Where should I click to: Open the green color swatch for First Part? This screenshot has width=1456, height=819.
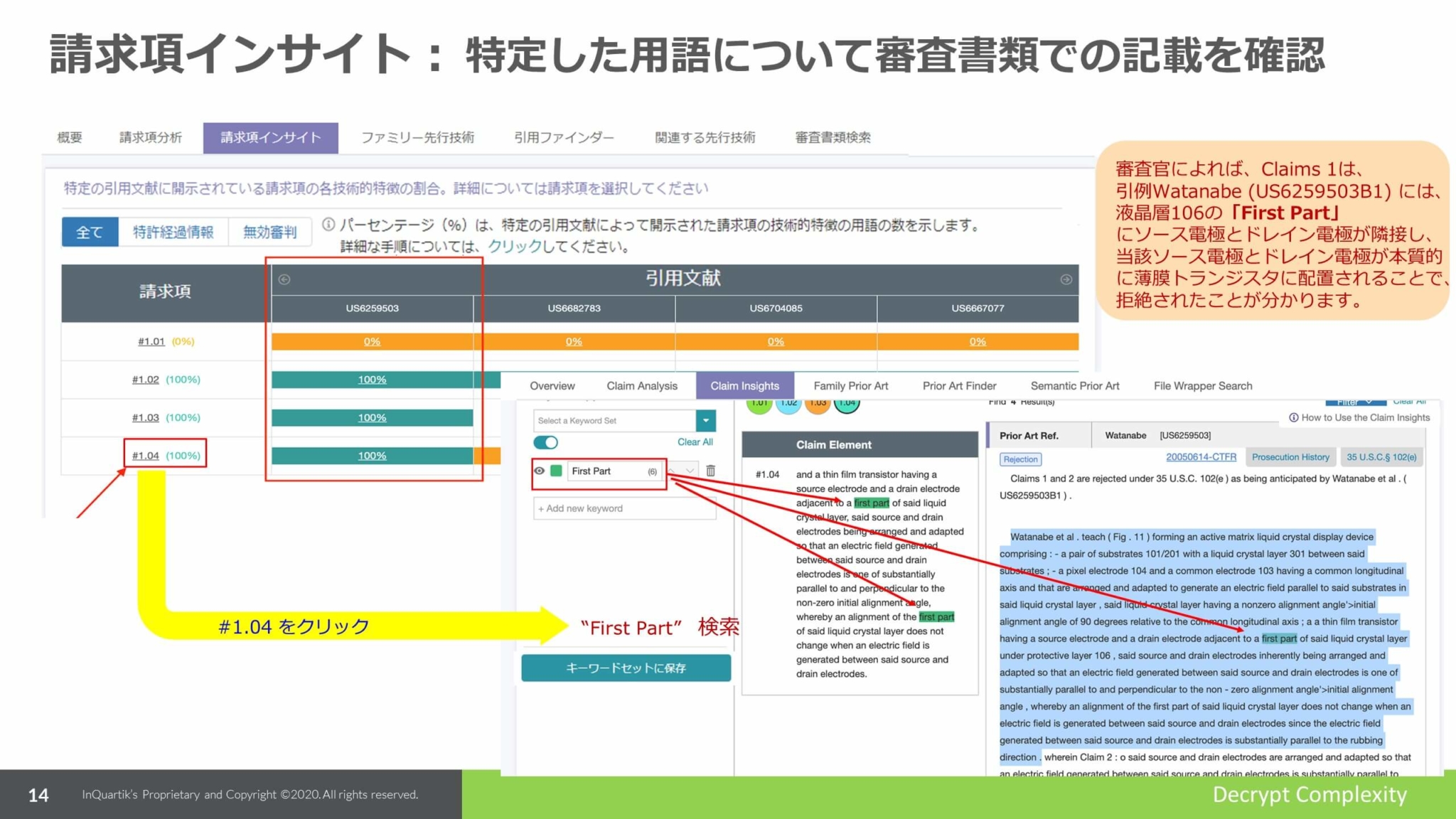557,471
